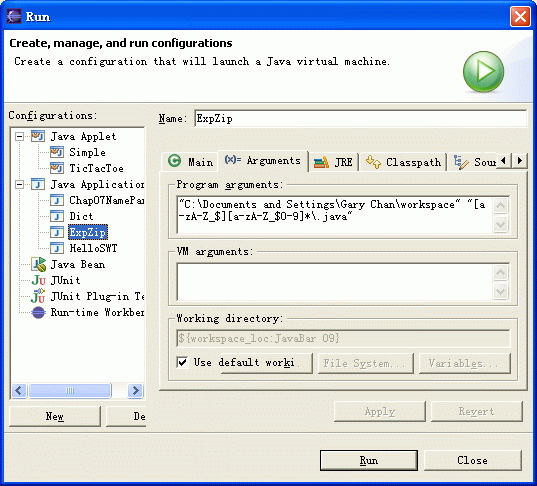This screenshot has height=486, width=537.
Task: Open the JRE tab
Action: tap(333, 162)
